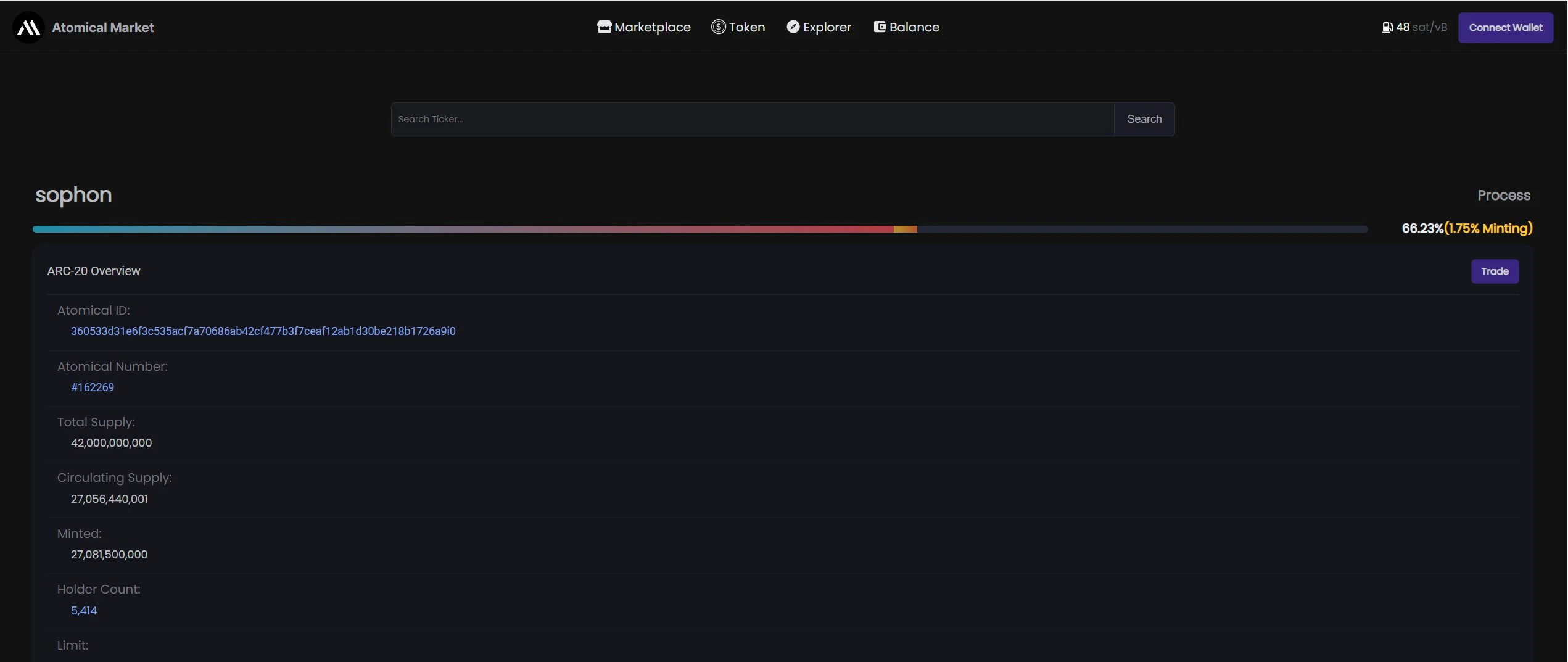Click the Explorer compass icon
The height and width of the screenshot is (662, 1568).
pyautogui.click(x=793, y=27)
